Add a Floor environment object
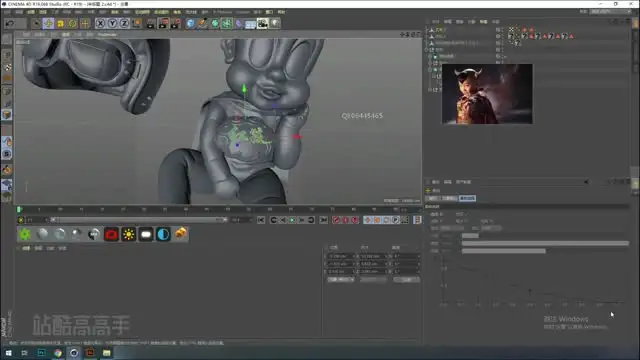This screenshot has width=640, height=360. click(x=251, y=24)
